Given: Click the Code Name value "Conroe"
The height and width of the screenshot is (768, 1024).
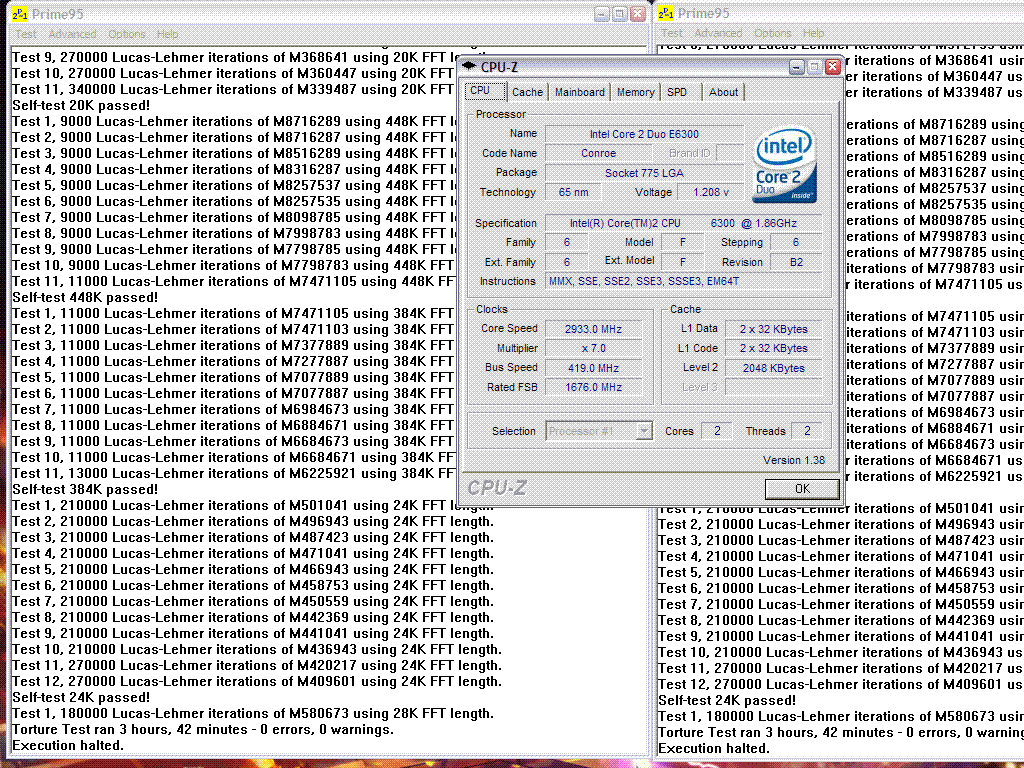Looking at the screenshot, I should click(x=598, y=153).
